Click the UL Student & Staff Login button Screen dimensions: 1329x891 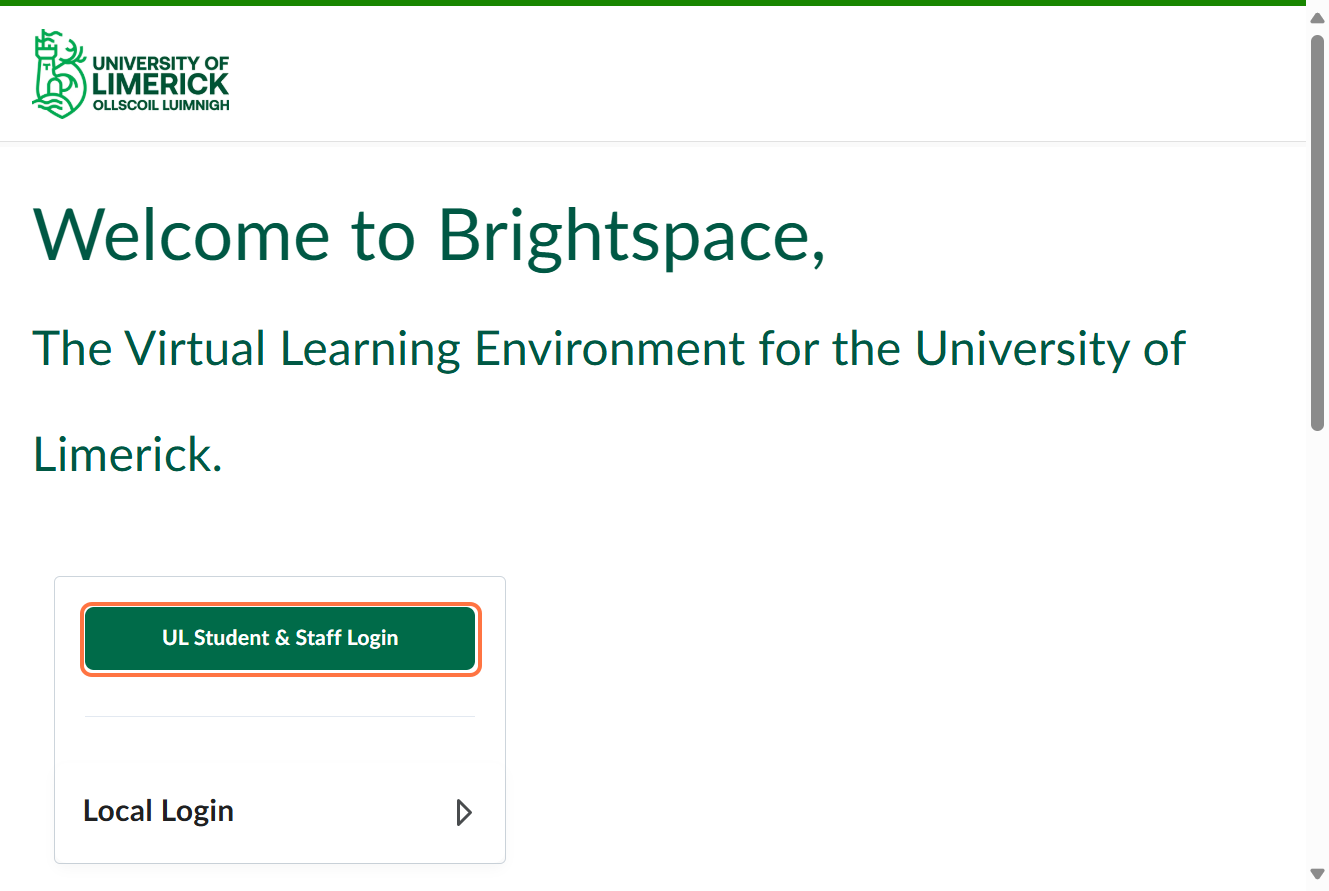pyautogui.click(x=280, y=638)
